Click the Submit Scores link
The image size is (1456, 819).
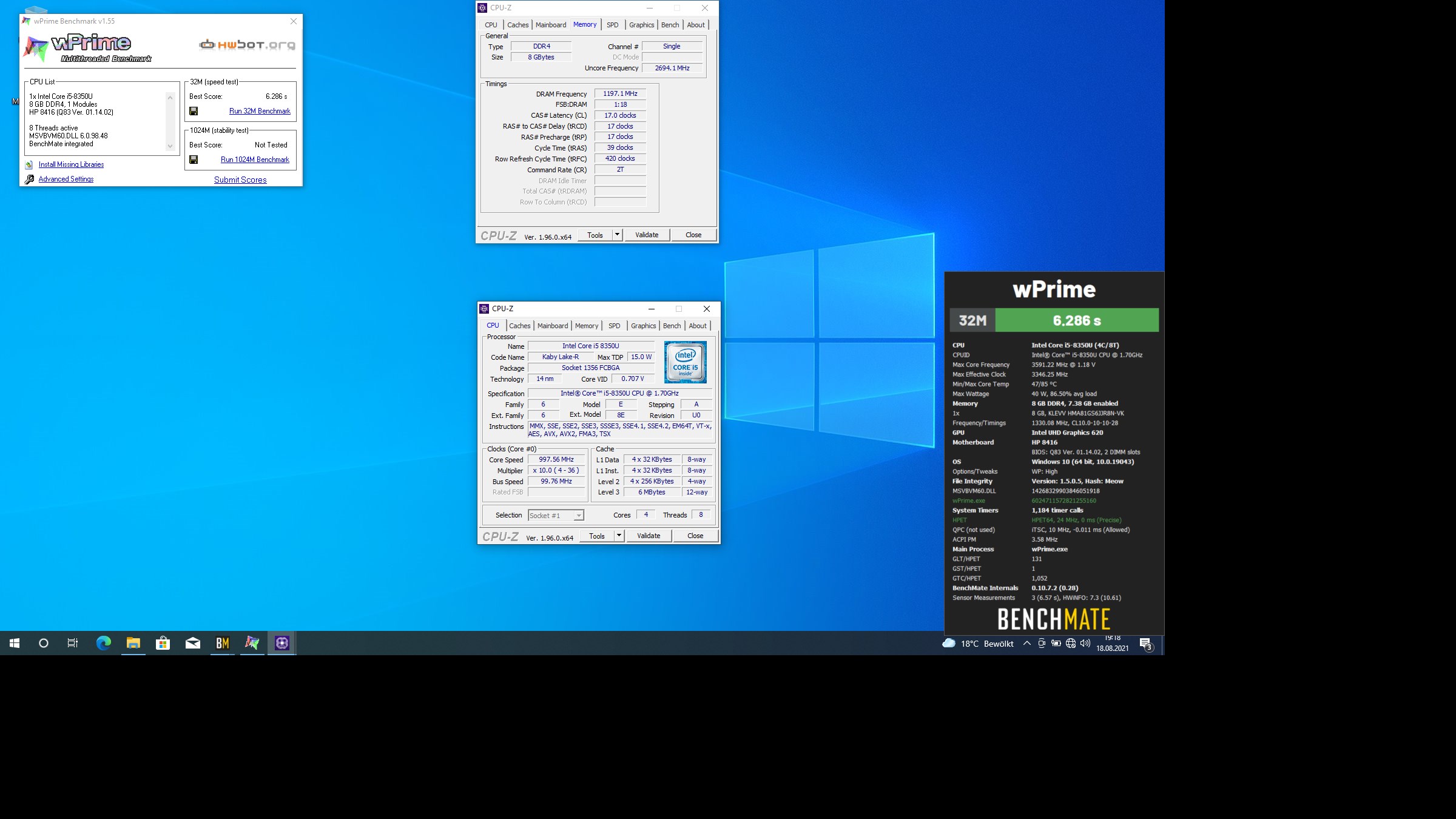coord(240,180)
